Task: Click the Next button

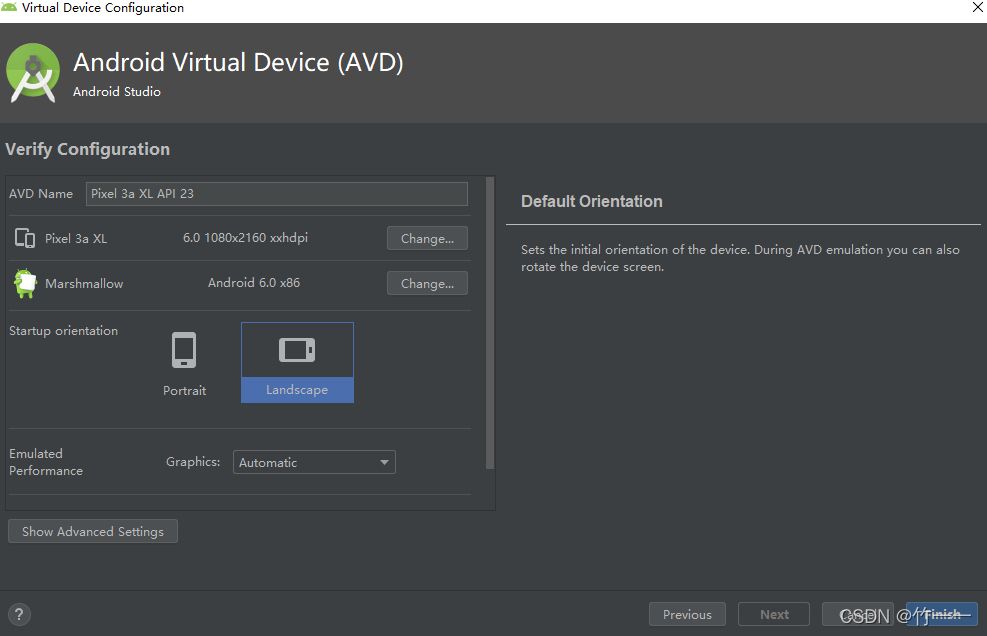Action: (x=774, y=615)
